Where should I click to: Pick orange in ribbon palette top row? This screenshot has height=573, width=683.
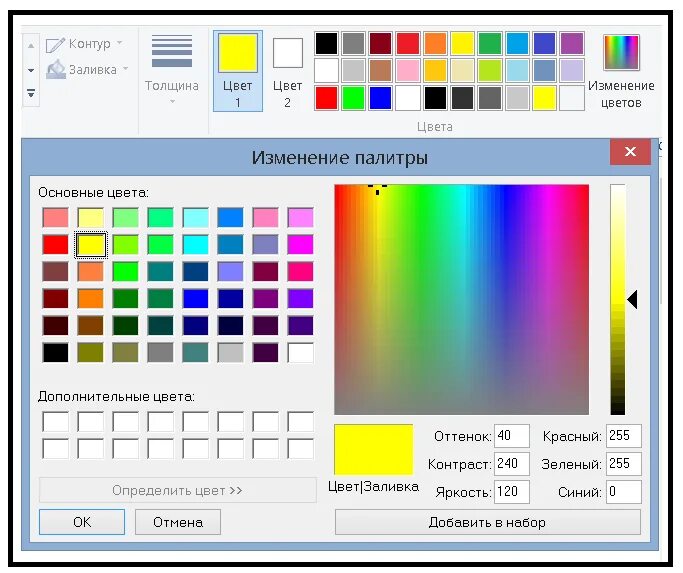coord(435,43)
